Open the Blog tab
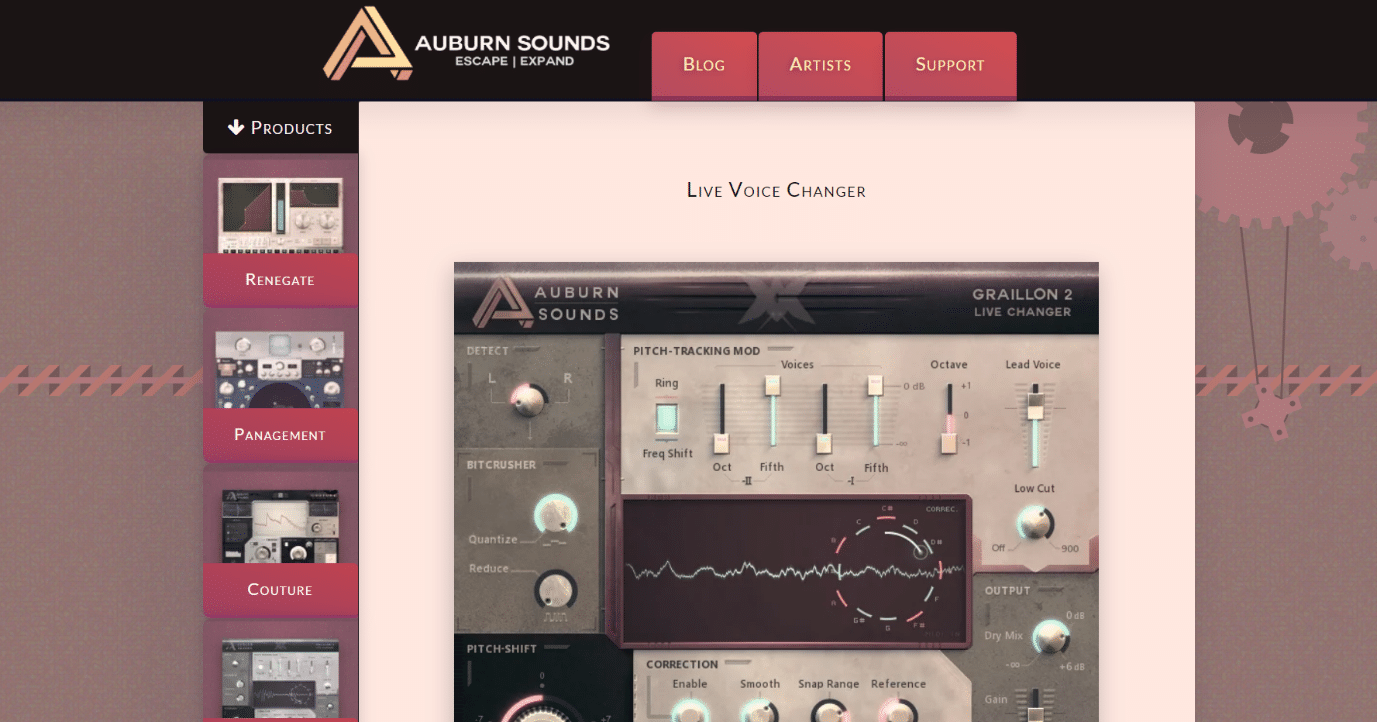 tap(704, 65)
